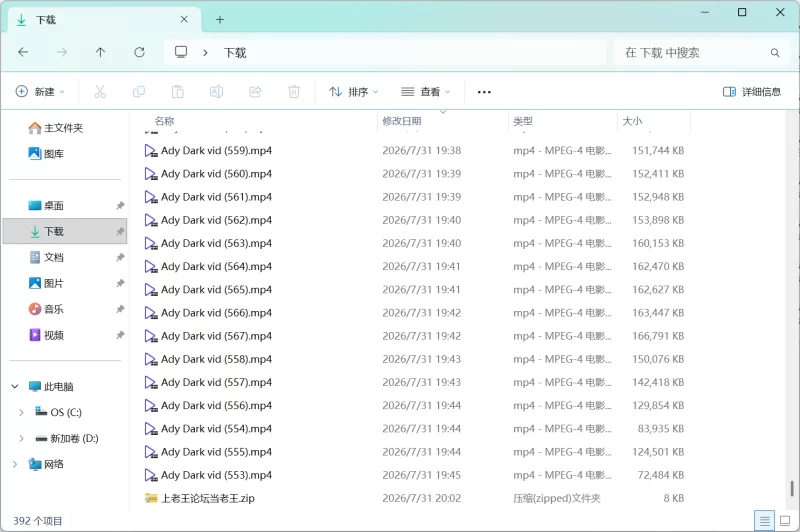Select Ady Dark vid (558).mp4
This screenshot has width=800, height=532.
coord(216,359)
